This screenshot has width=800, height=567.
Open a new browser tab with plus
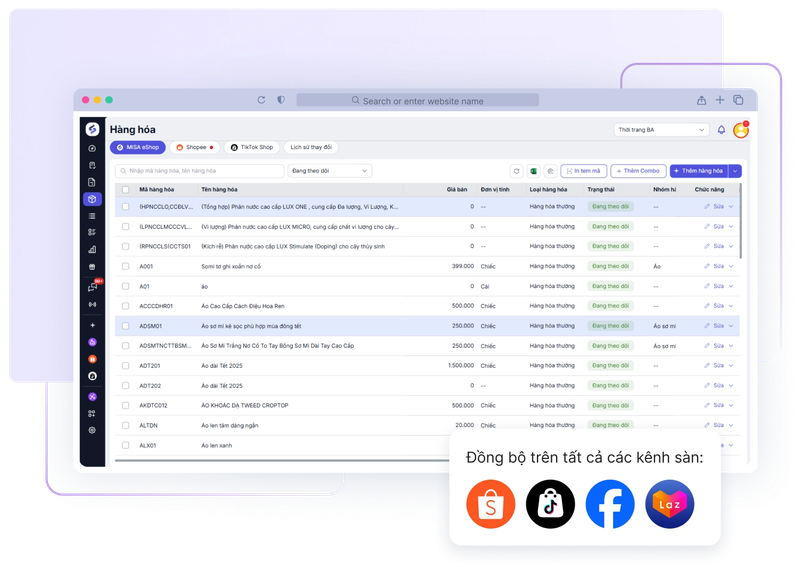pyautogui.click(x=720, y=100)
